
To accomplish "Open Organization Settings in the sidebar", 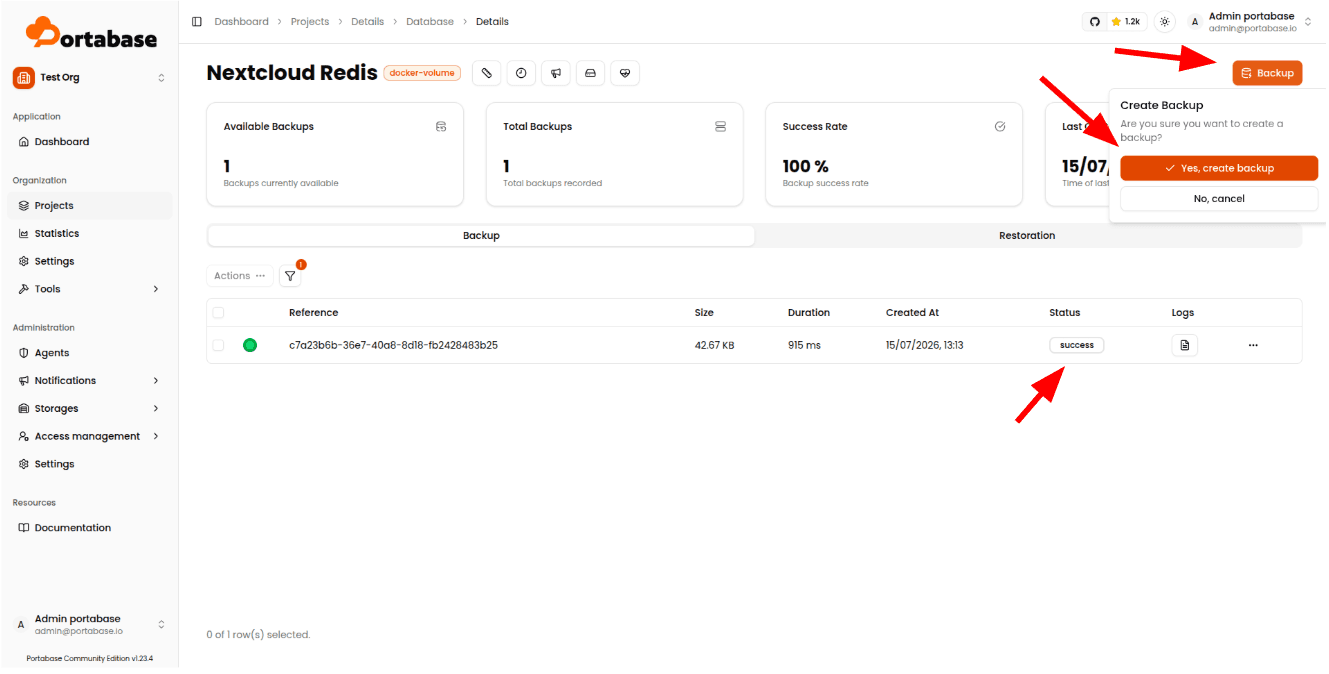I will (89, 261).
